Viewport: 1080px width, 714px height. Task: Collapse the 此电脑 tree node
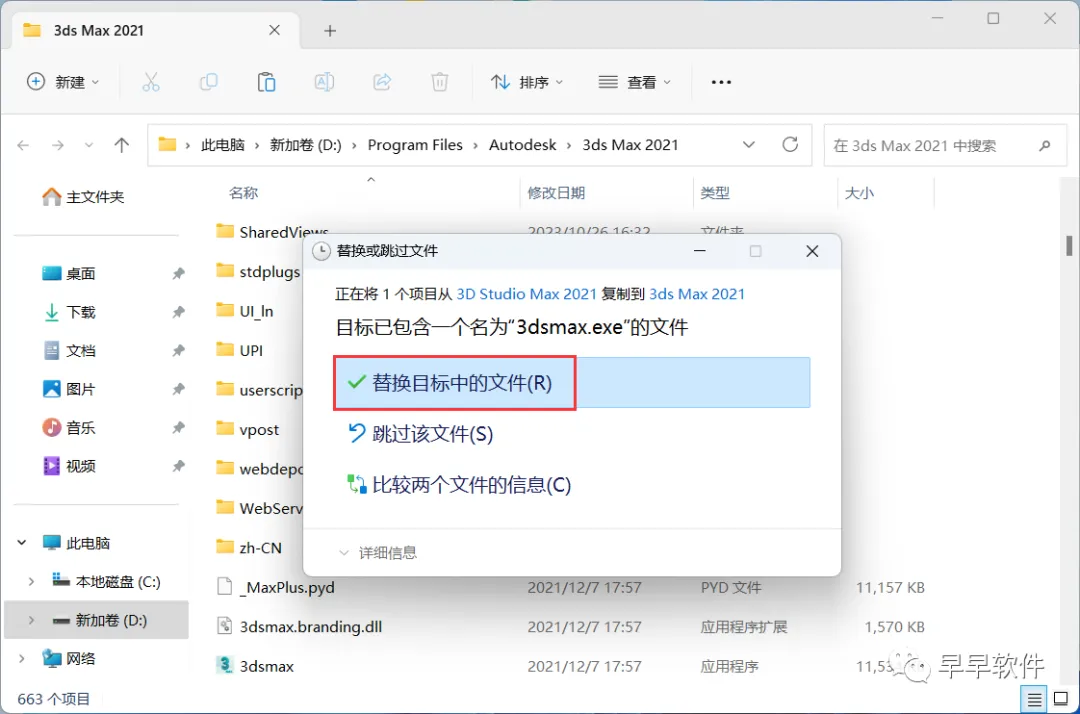(22, 543)
